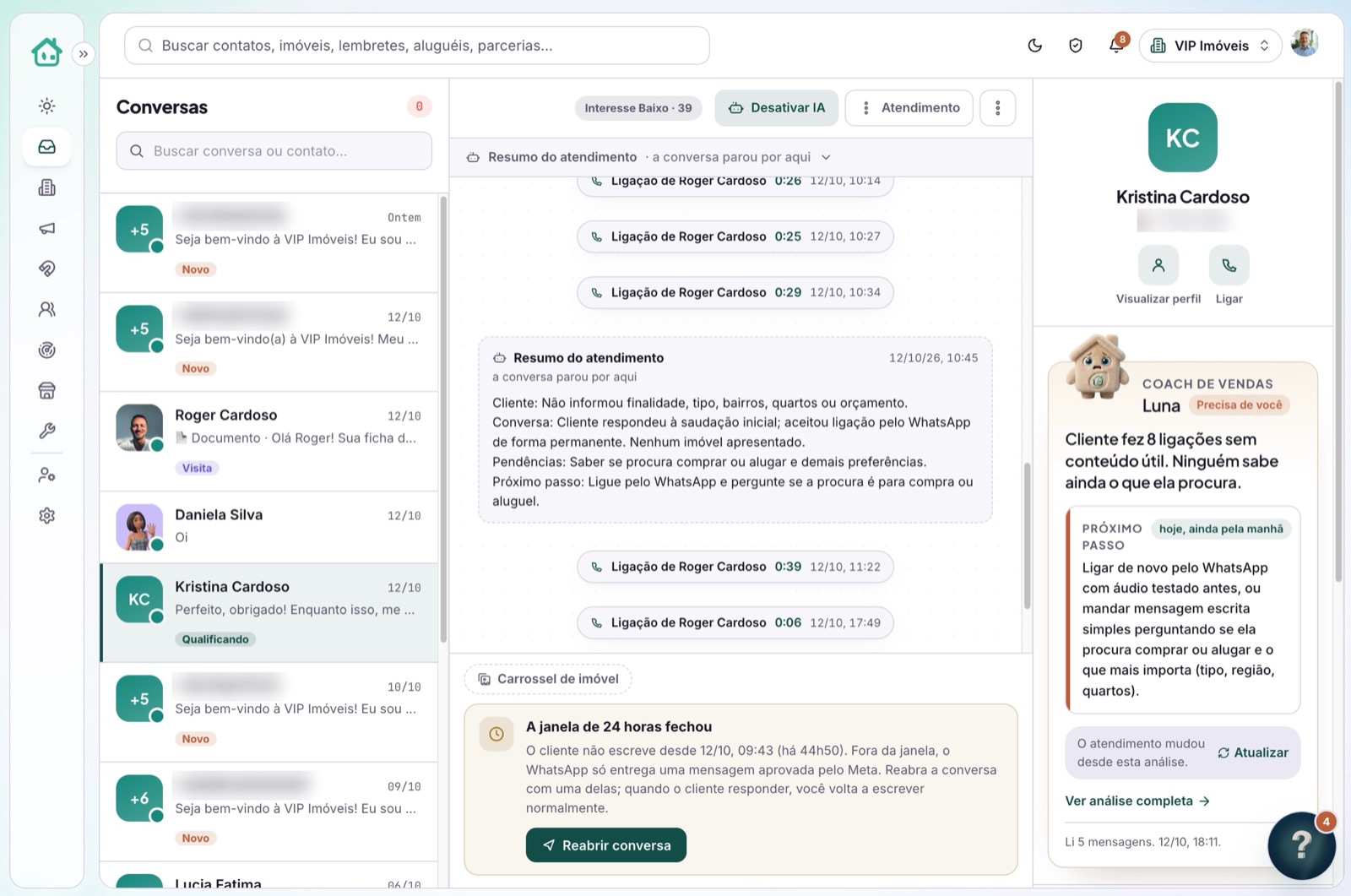This screenshot has height=896, width=1351.
Task: Expand the sidebar with double-chevron button
Action: click(x=84, y=54)
